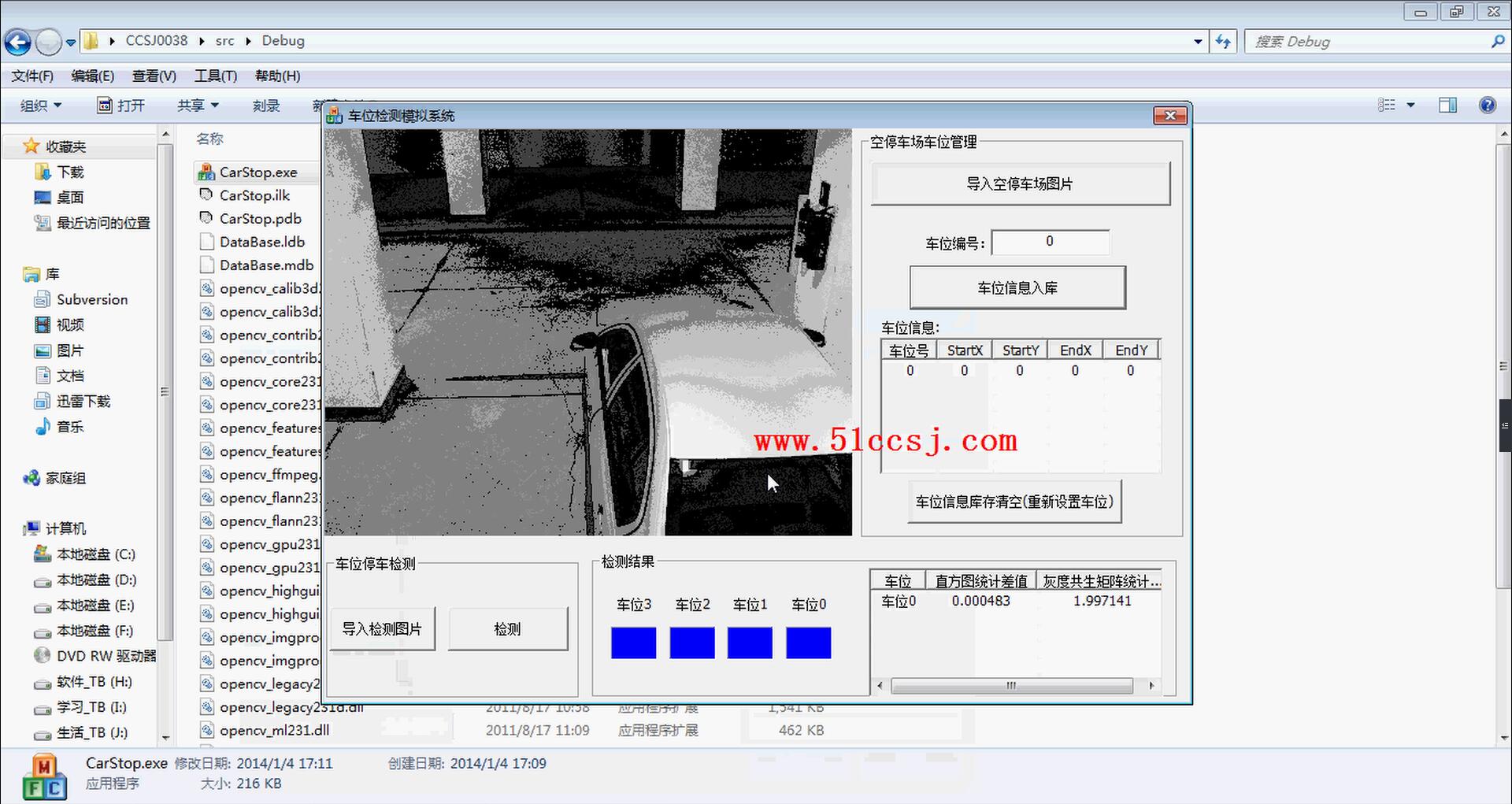This screenshot has height=804, width=1512.
Task: Select the 车位号 column header
Action: [x=909, y=350]
